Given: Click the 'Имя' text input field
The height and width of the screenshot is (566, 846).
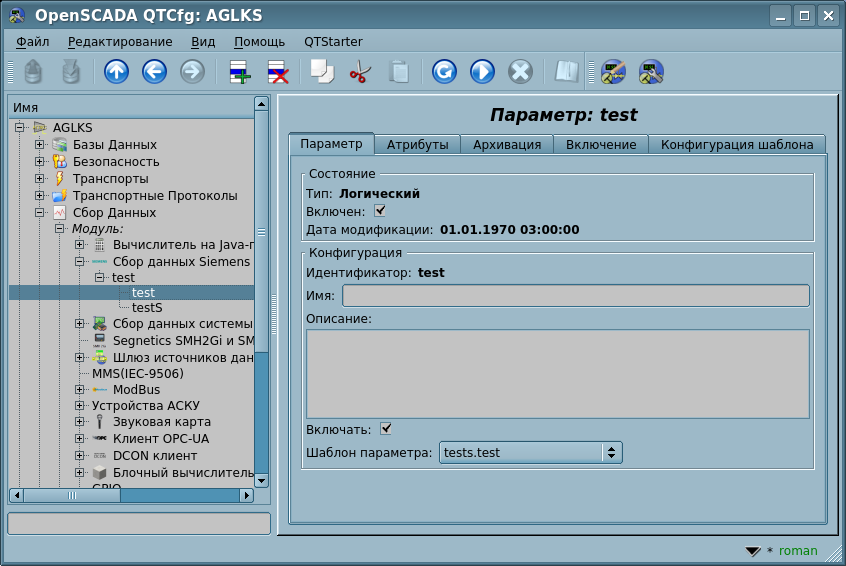Looking at the screenshot, I should pos(575,295).
